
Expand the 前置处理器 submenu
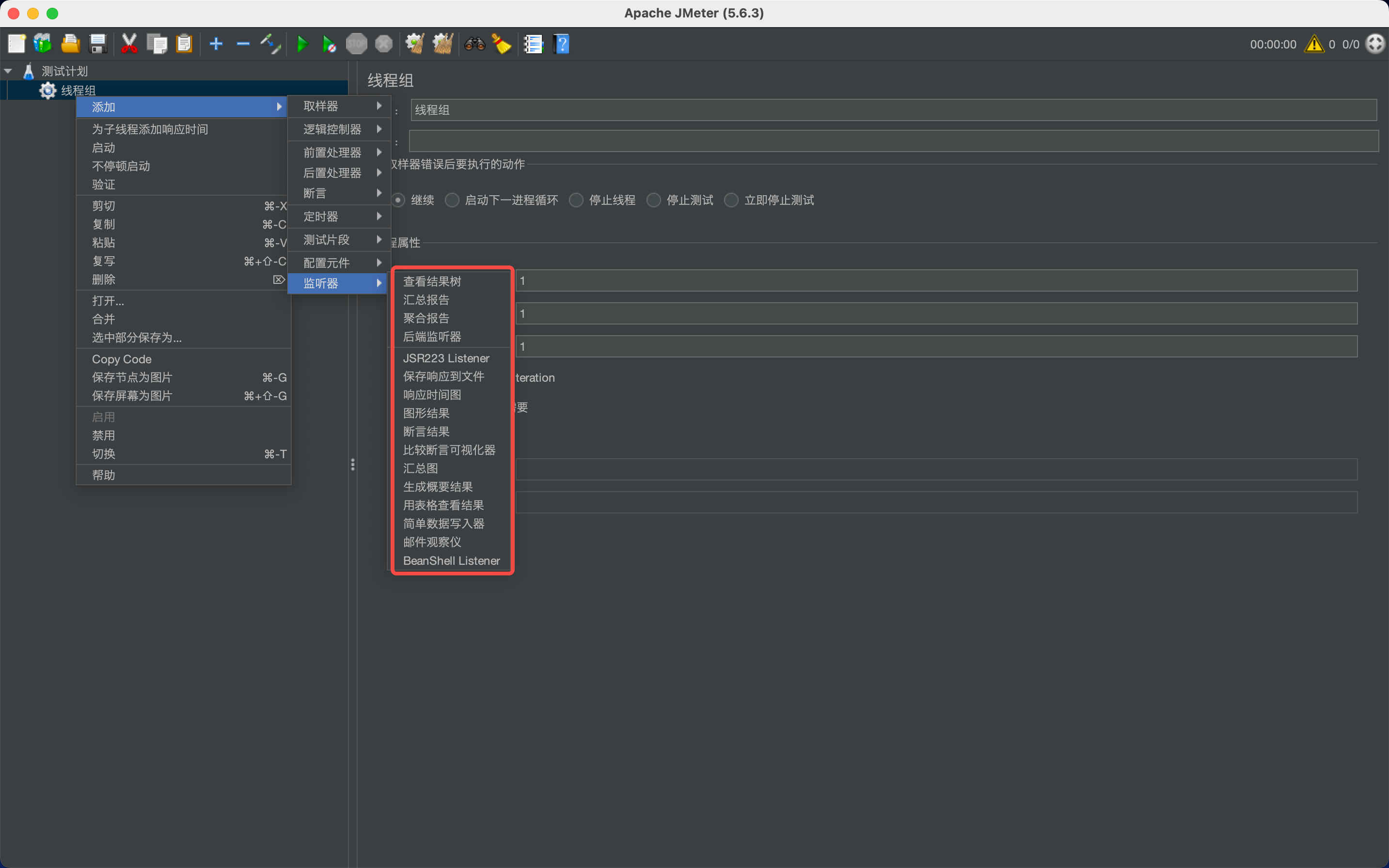point(339,152)
